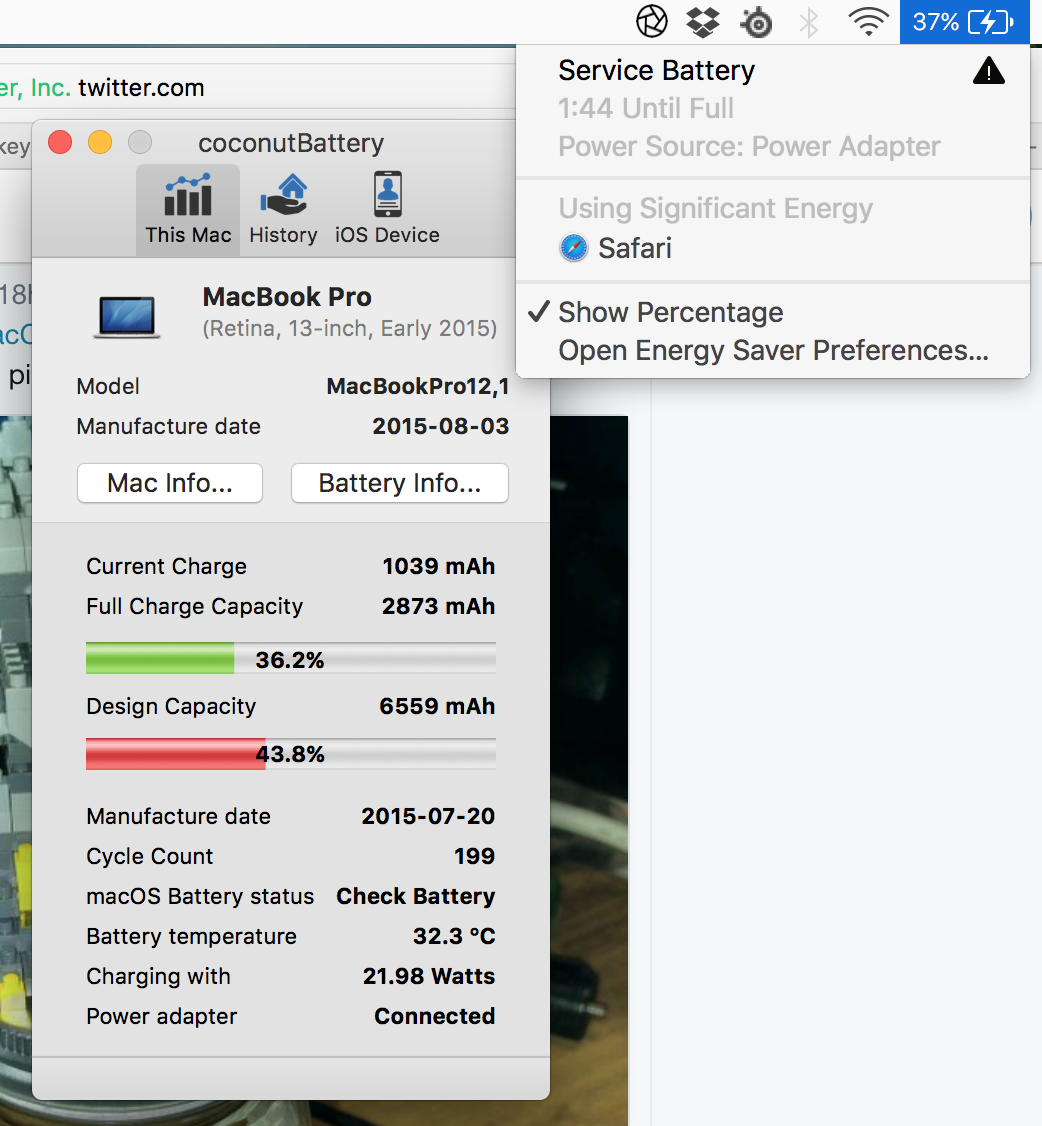Click the Design Capacity 6559 mAh value
1042x1126 pixels.
pos(437,706)
